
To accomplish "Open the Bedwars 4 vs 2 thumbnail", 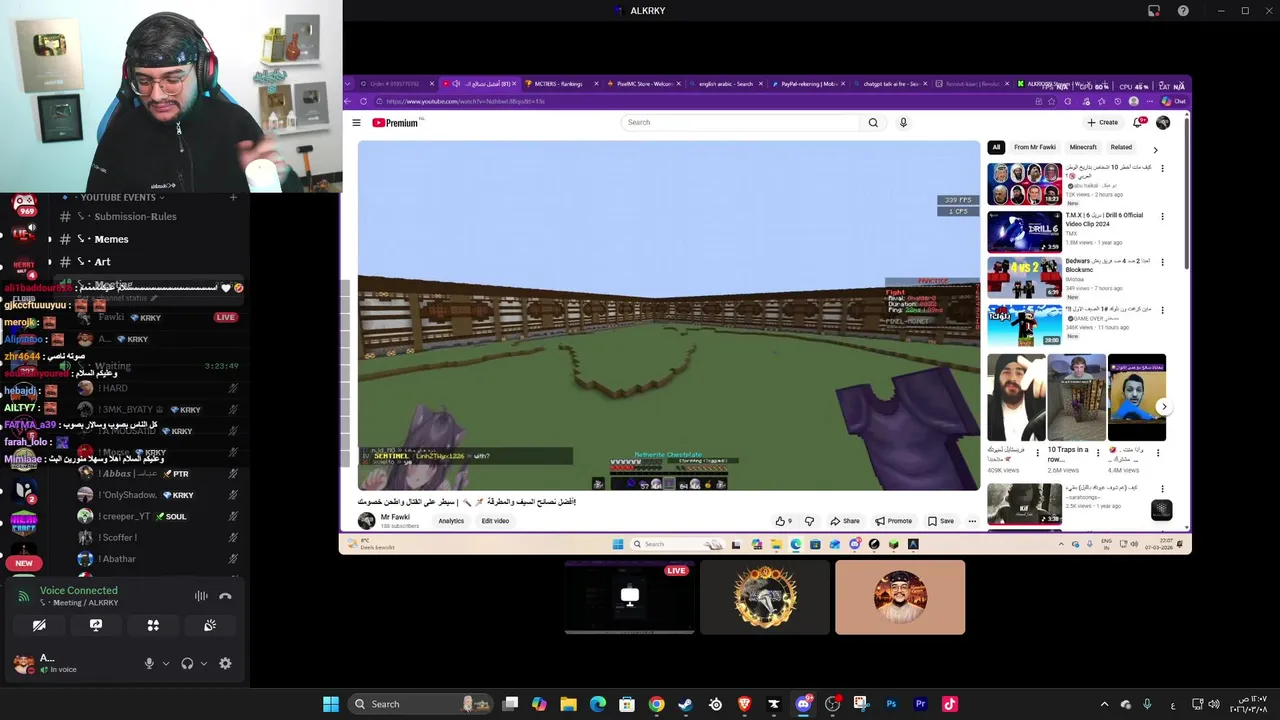I will tap(1024, 278).
